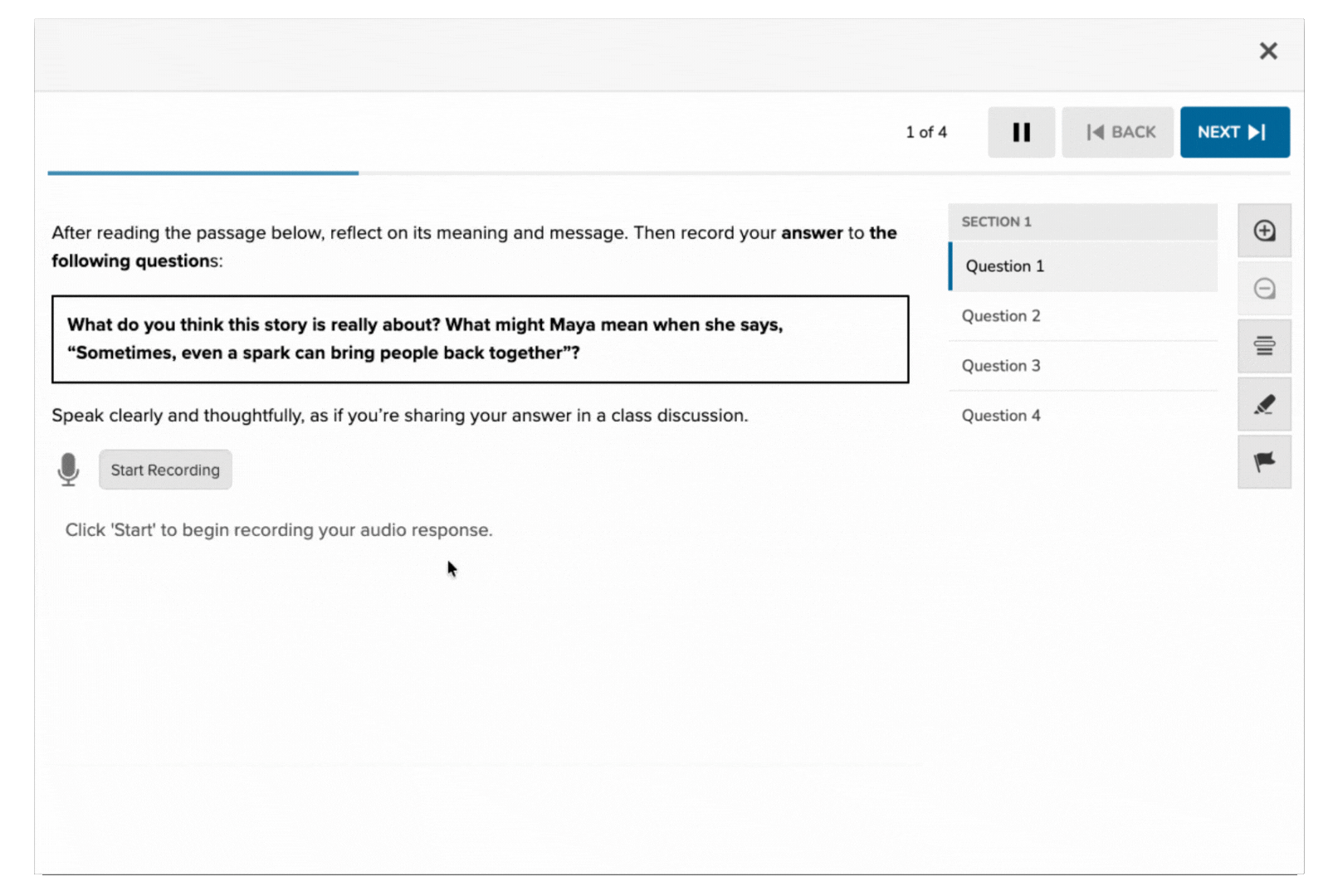Image resolution: width=1328 pixels, height=896 pixels.
Task: Click the "Click 'Start' to begin" hint text
Action: click(x=279, y=530)
